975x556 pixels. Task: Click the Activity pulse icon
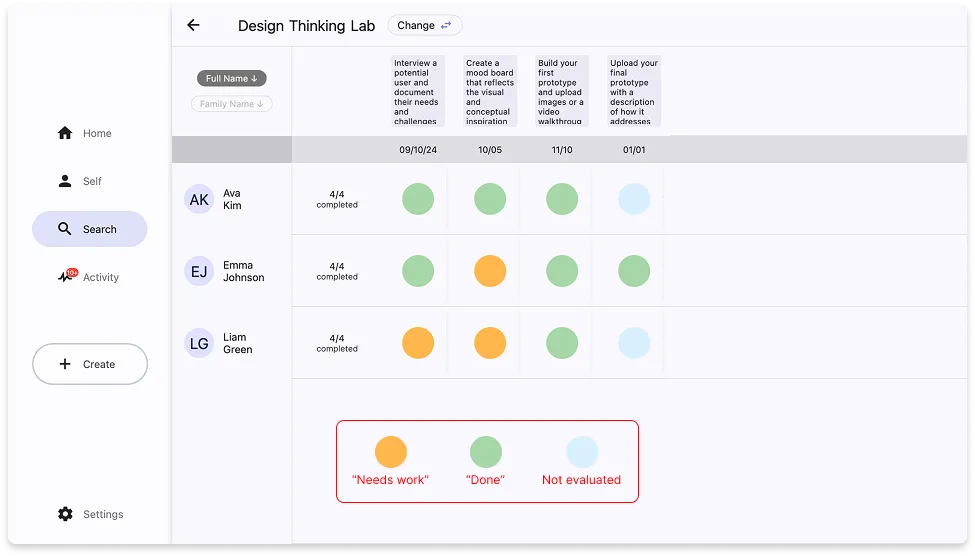(67, 276)
